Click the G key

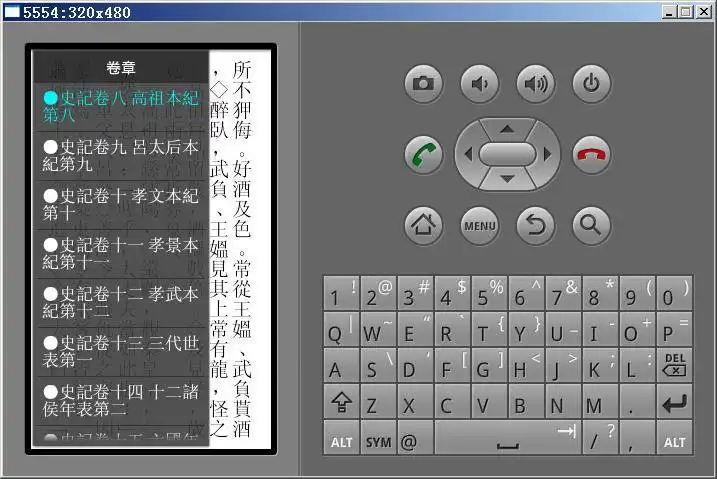[x=490, y=366]
